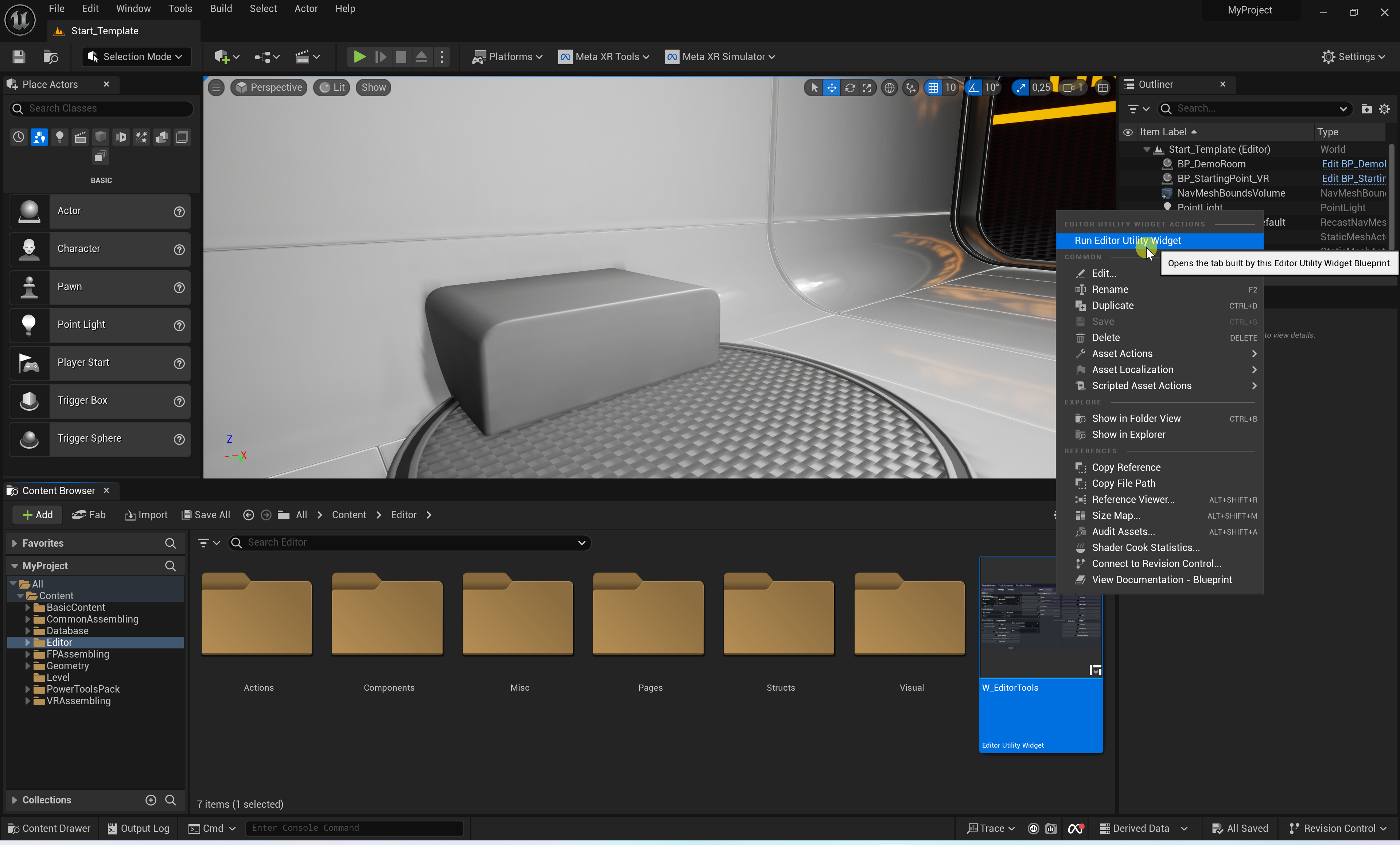The width and height of the screenshot is (1400, 845).
Task: Click the Save current level icon
Action: 19,56
